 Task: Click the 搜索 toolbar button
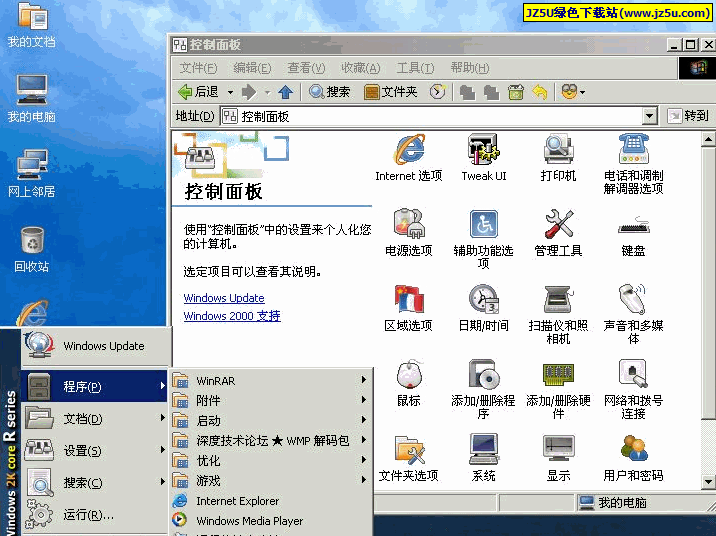click(x=329, y=92)
